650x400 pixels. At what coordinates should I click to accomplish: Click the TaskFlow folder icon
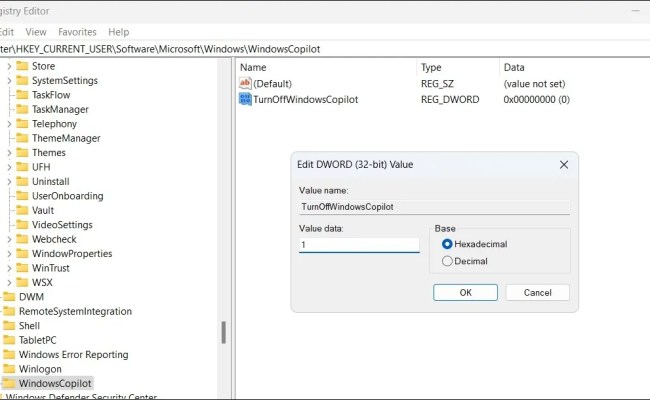click(22, 95)
